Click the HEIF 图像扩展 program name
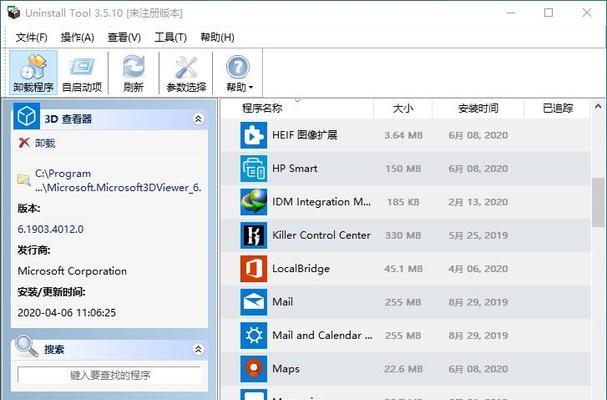The height and width of the screenshot is (400, 607). [305, 135]
